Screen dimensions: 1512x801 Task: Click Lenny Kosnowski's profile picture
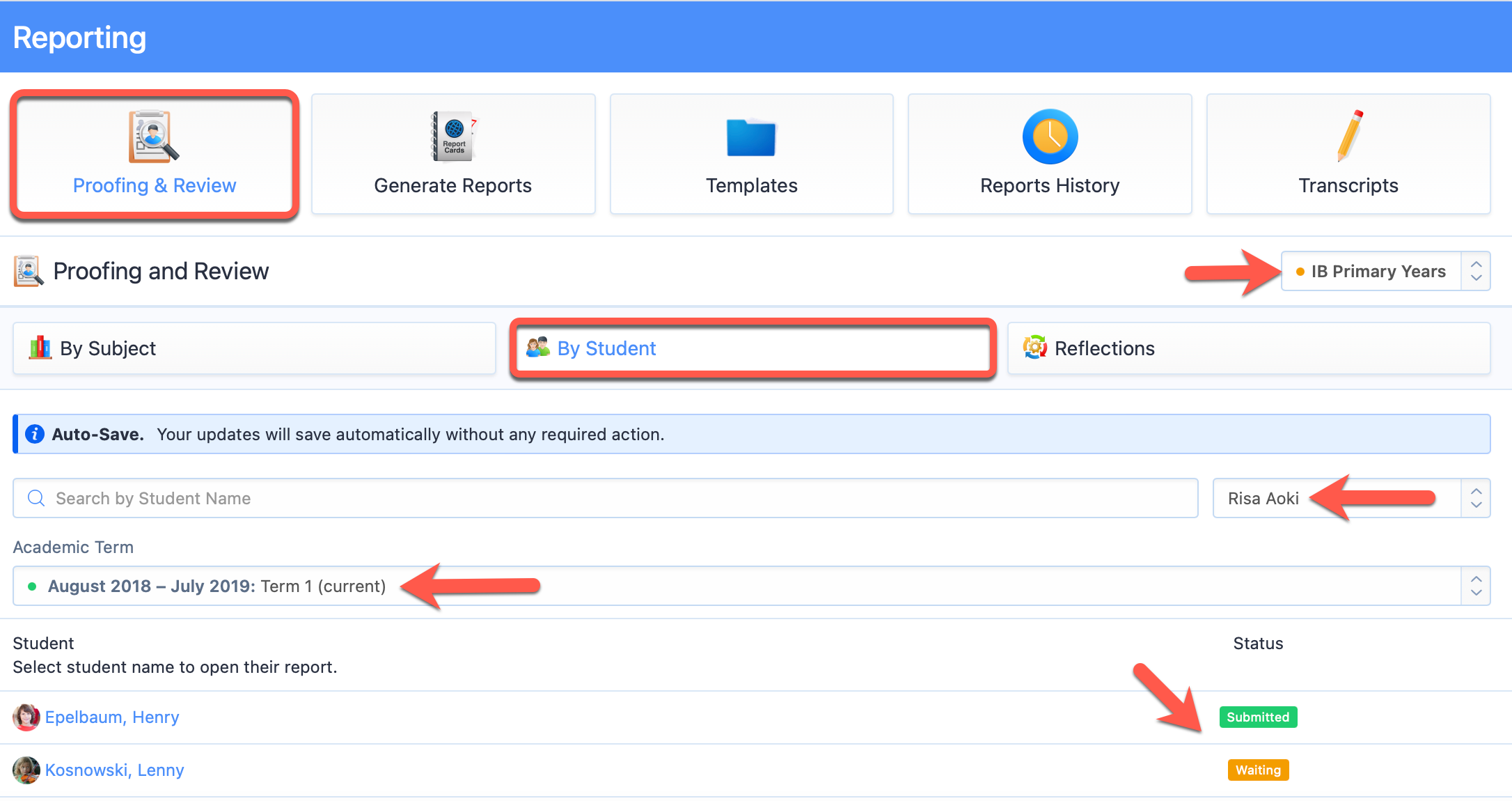click(26, 770)
